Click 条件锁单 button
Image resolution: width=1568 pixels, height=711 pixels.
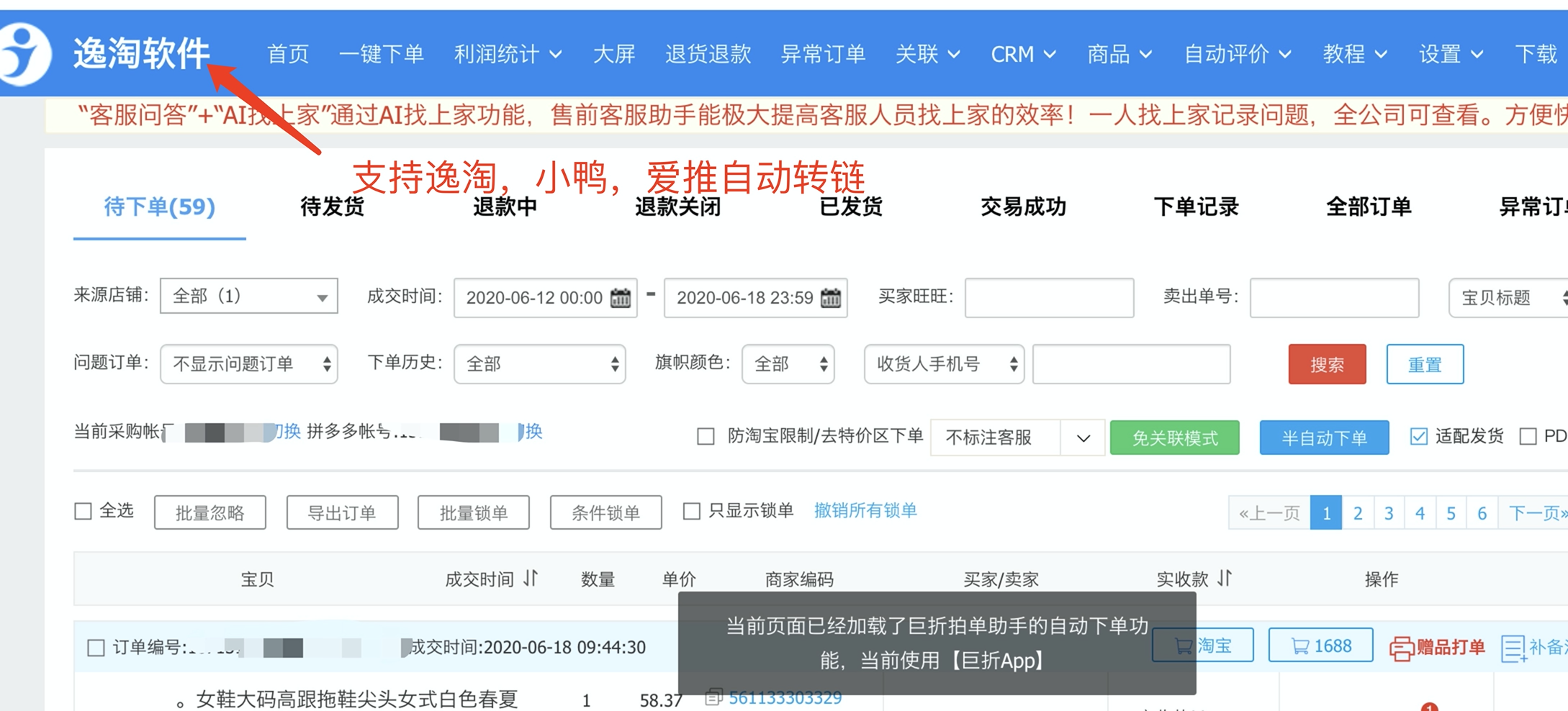pyautogui.click(x=605, y=512)
